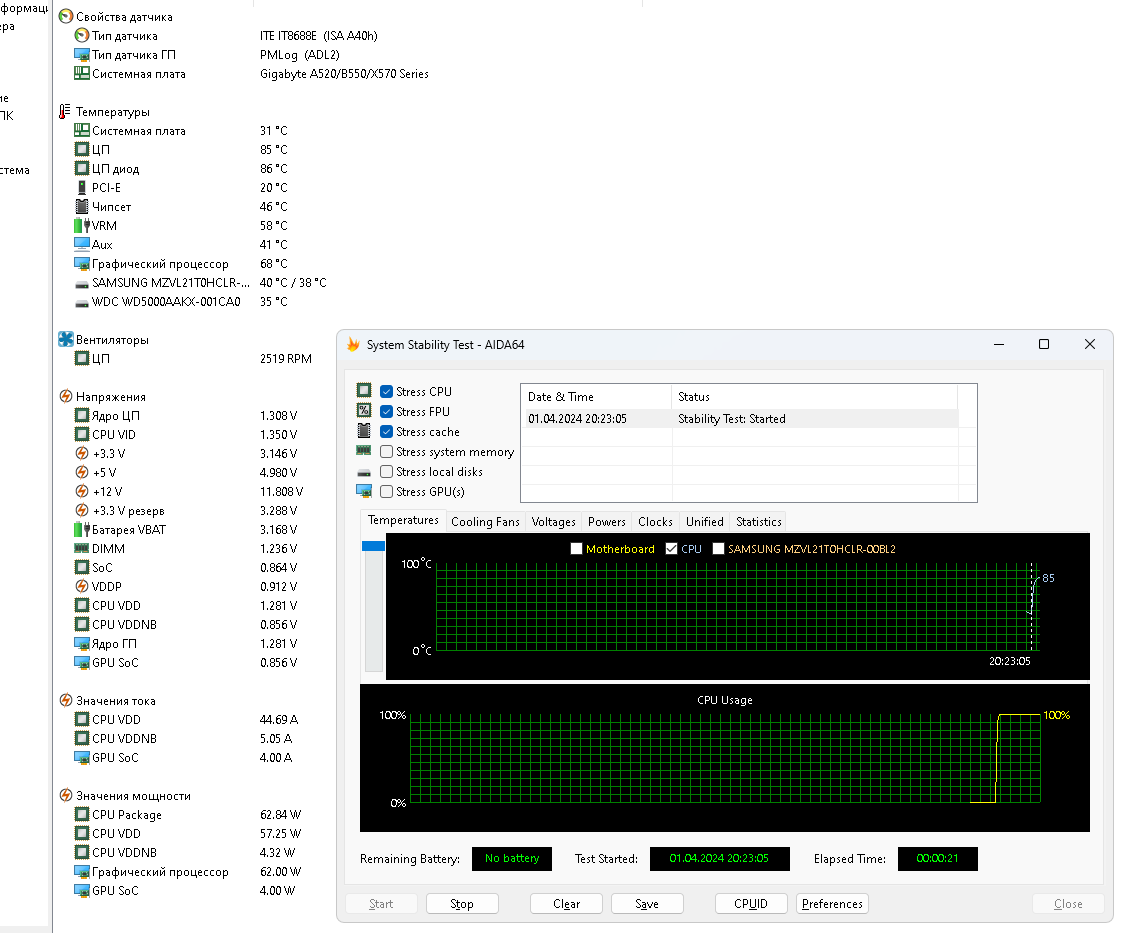Open the Voltages tab
1135x933 pixels.
click(x=553, y=521)
